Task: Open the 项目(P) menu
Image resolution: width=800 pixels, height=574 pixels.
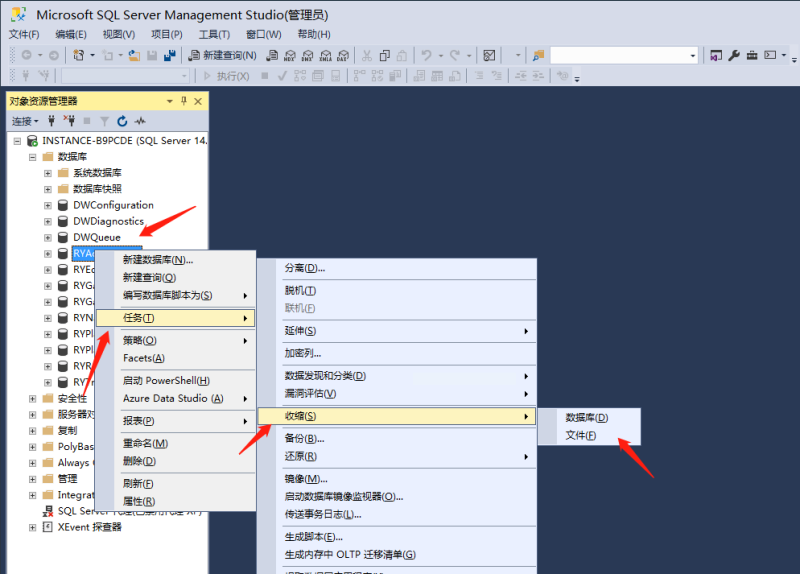Action: click(167, 34)
